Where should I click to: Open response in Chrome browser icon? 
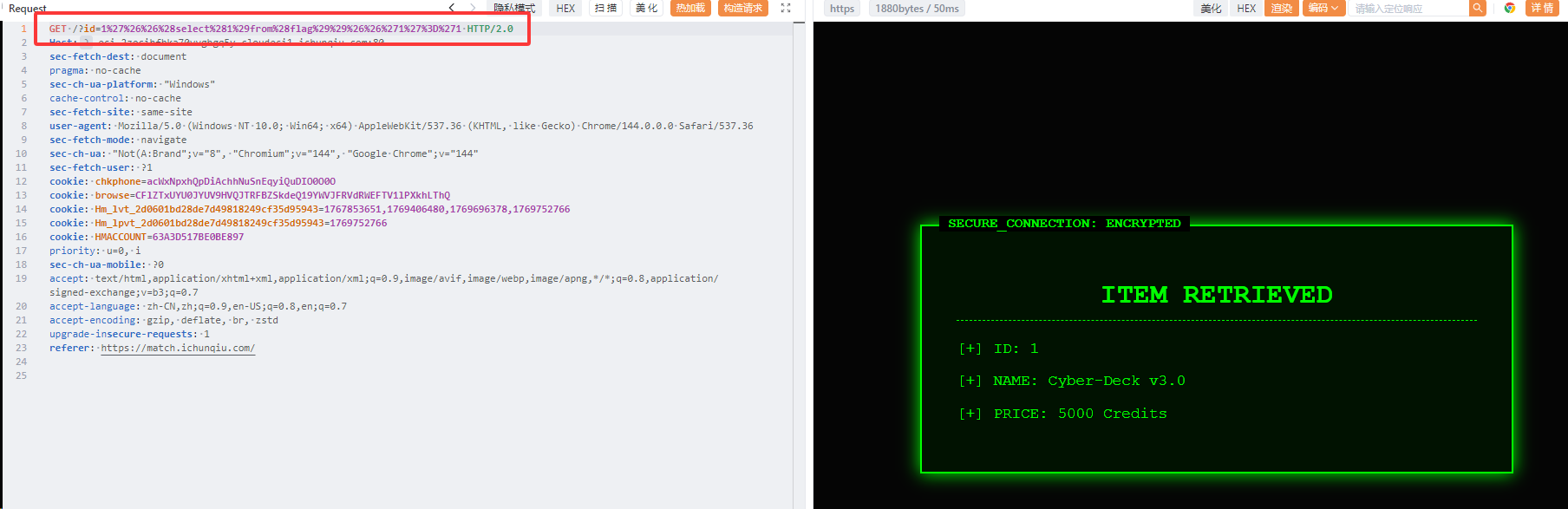coord(1510,8)
